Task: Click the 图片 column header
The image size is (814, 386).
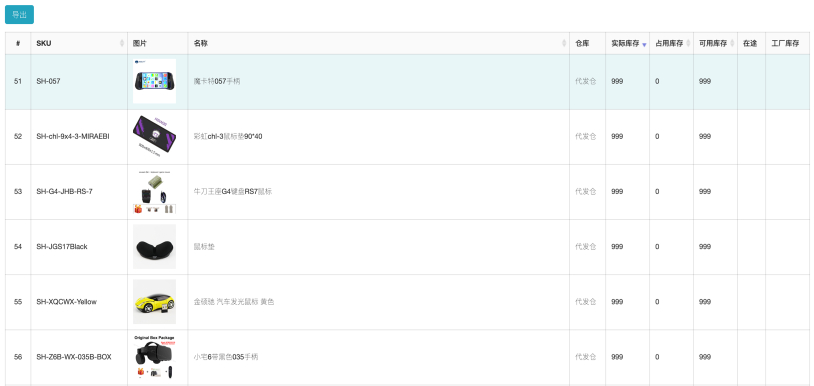Action: 158,44
